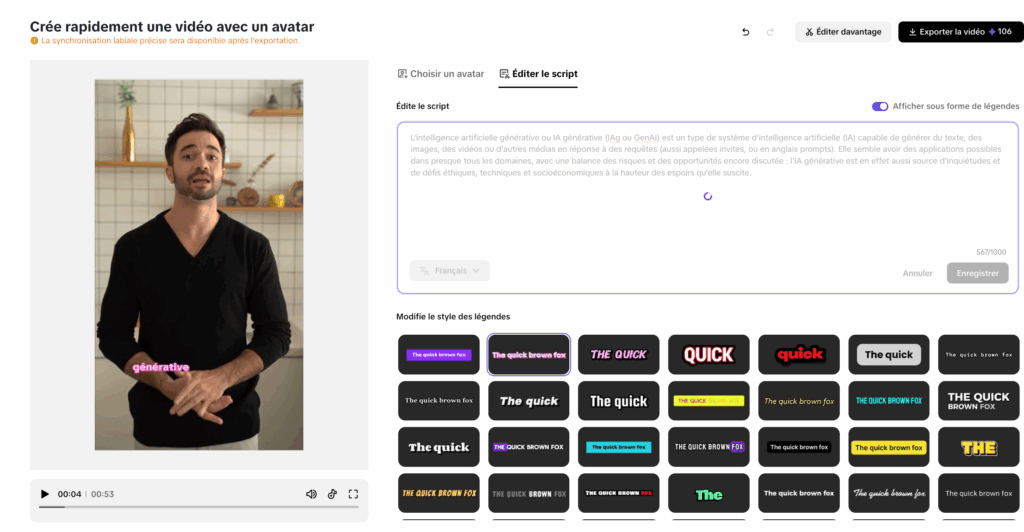This screenshot has width=1024, height=532.
Task: Open the Français language dropdown
Action: [449, 271]
